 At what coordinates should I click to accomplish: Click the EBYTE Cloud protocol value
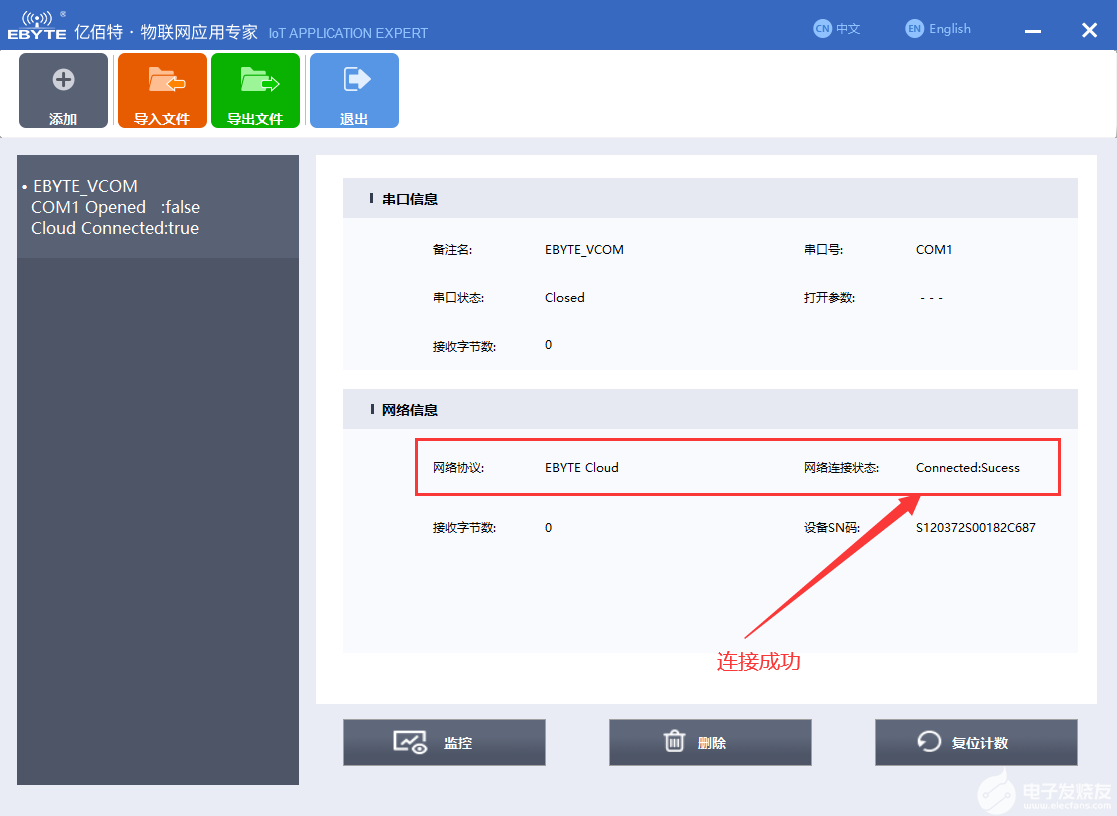click(x=581, y=468)
